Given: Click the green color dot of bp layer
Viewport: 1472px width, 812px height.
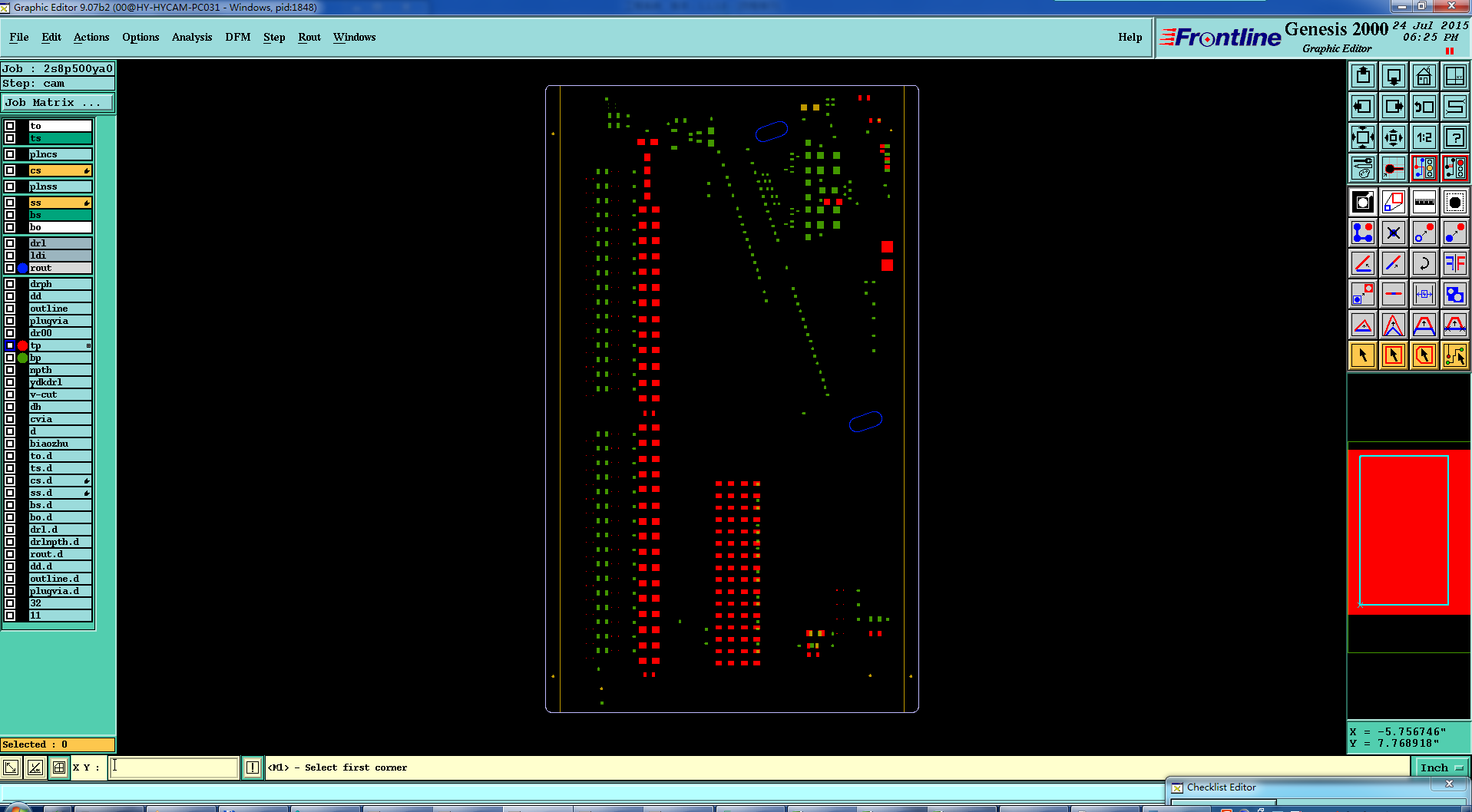Looking at the screenshot, I should (x=22, y=358).
